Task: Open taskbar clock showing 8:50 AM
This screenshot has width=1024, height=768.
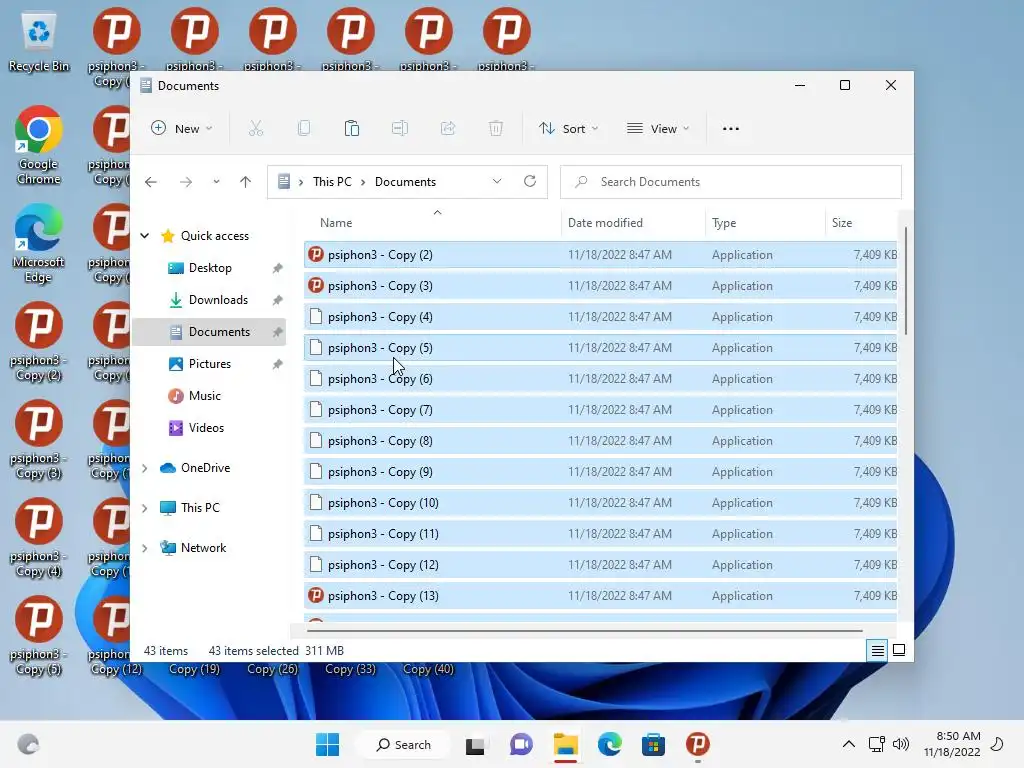Action: (952, 744)
